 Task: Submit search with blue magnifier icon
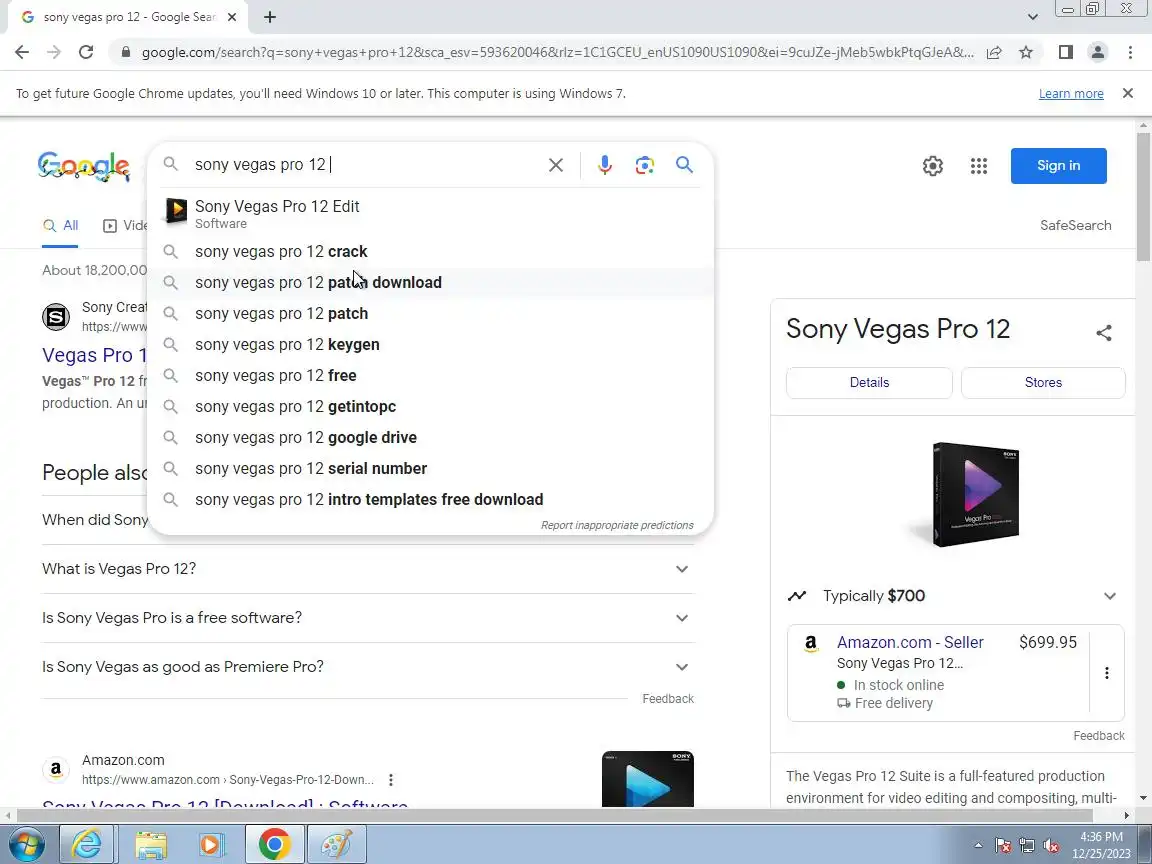pyautogui.click(x=684, y=165)
